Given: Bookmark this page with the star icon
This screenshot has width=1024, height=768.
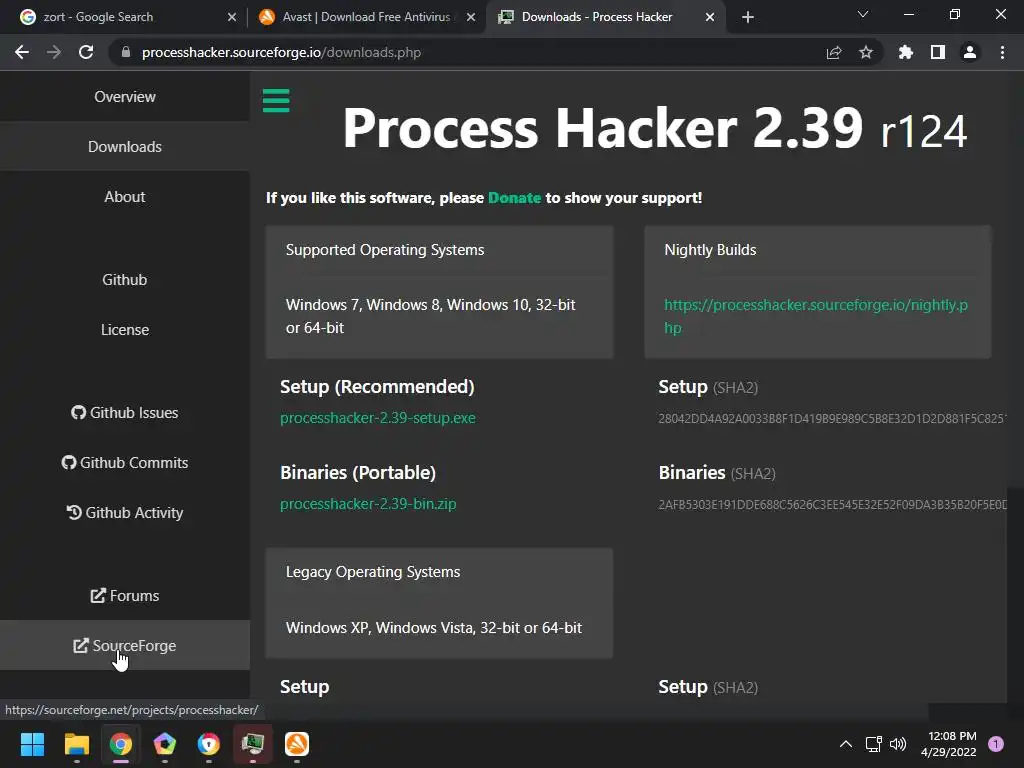Looking at the screenshot, I should (x=866, y=52).
